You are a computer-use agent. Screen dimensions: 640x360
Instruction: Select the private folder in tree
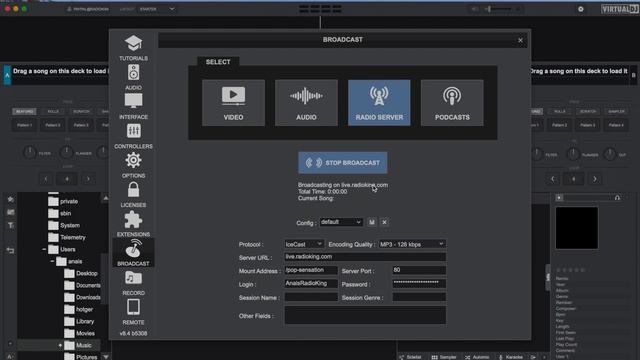point(63,201)
